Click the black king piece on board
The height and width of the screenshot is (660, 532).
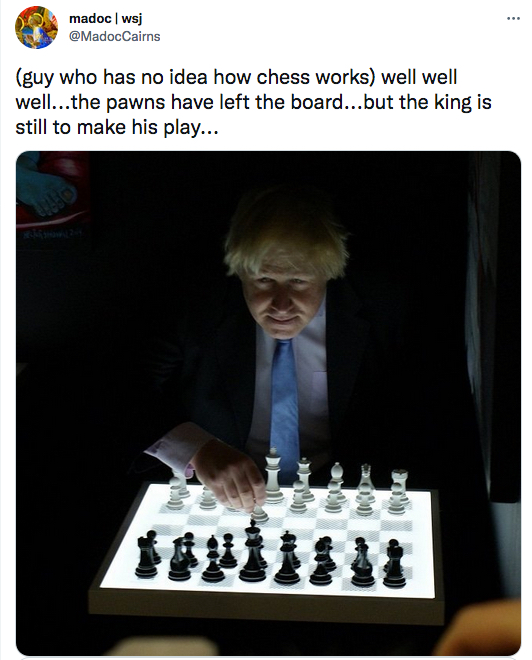253,550
